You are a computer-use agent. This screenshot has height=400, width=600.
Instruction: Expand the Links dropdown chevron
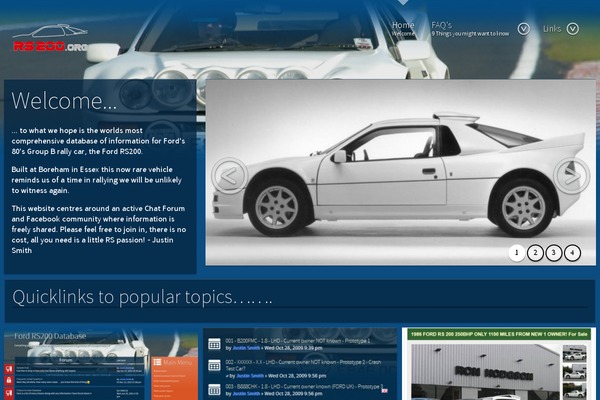(x=572, y=29)
